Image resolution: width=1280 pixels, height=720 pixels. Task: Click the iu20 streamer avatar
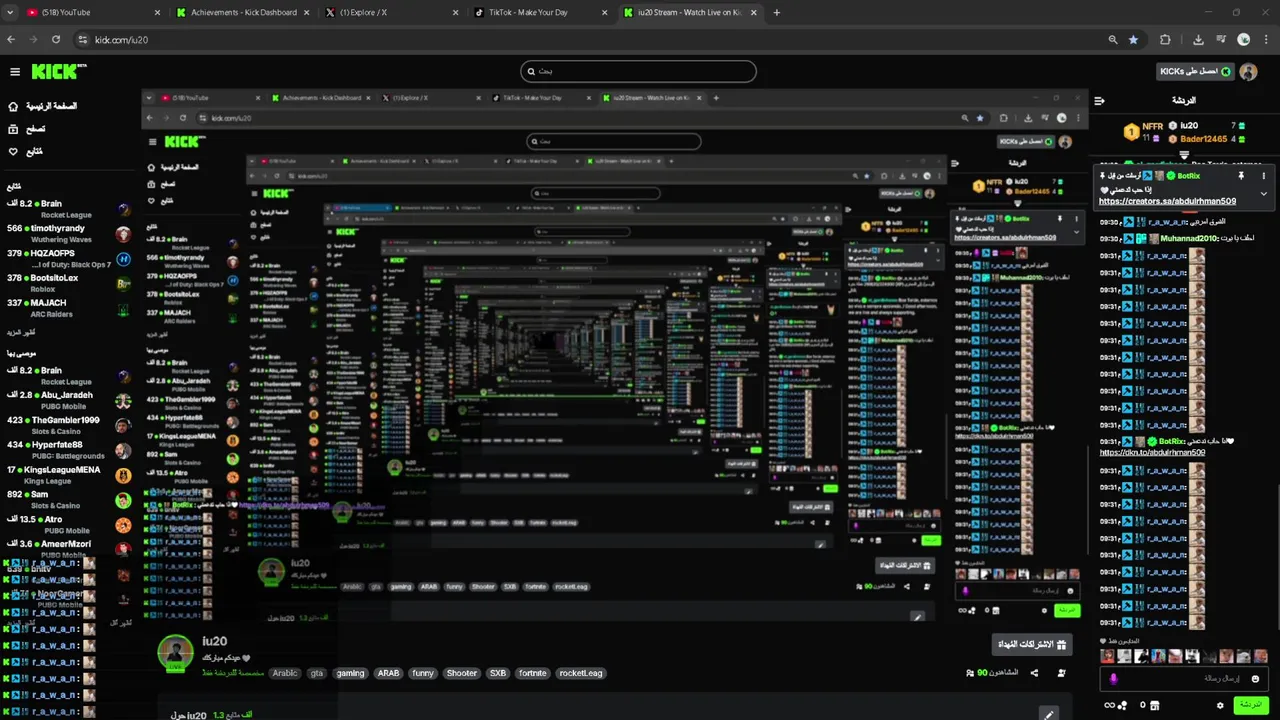175,651
